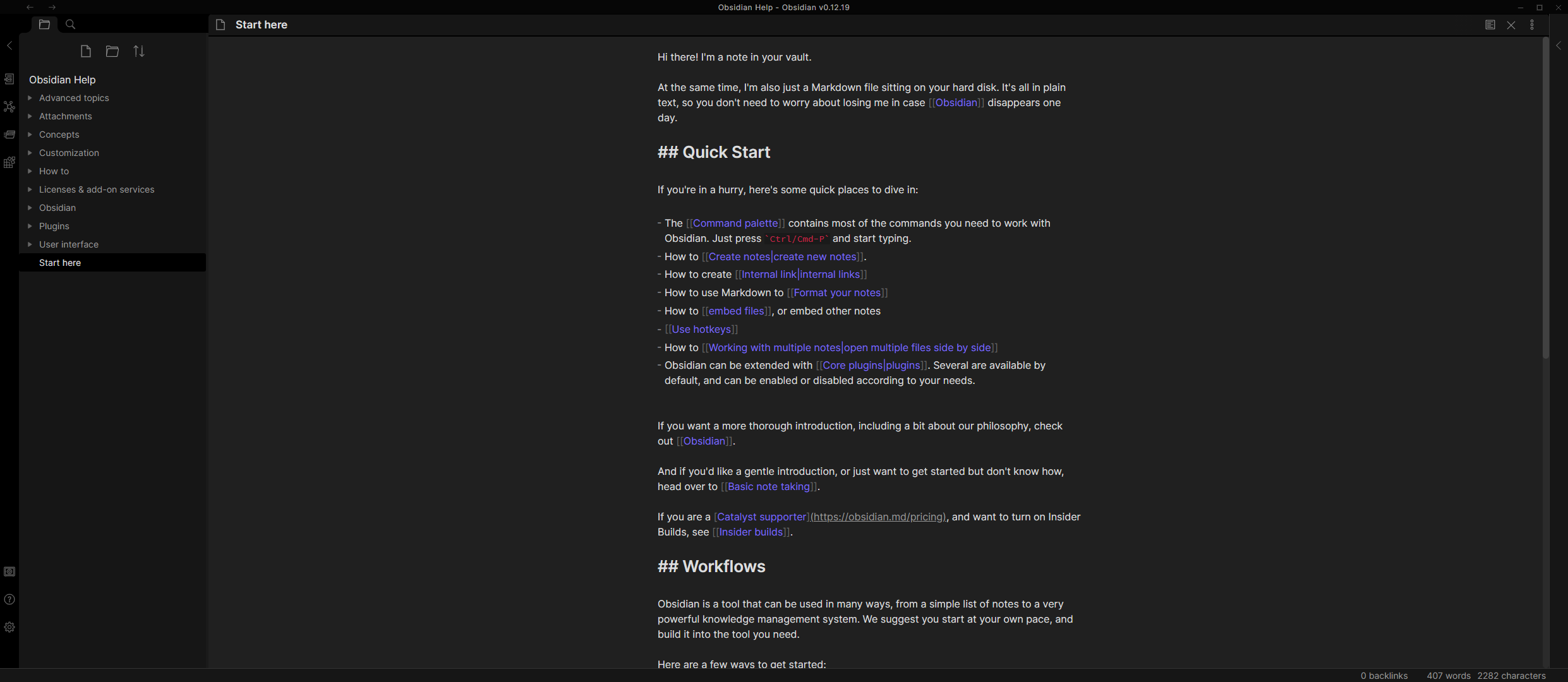The height and width of the screenshot is (682, 1568).
Task: Open another vault from the ribbon
Action: [x=9, y=571]
